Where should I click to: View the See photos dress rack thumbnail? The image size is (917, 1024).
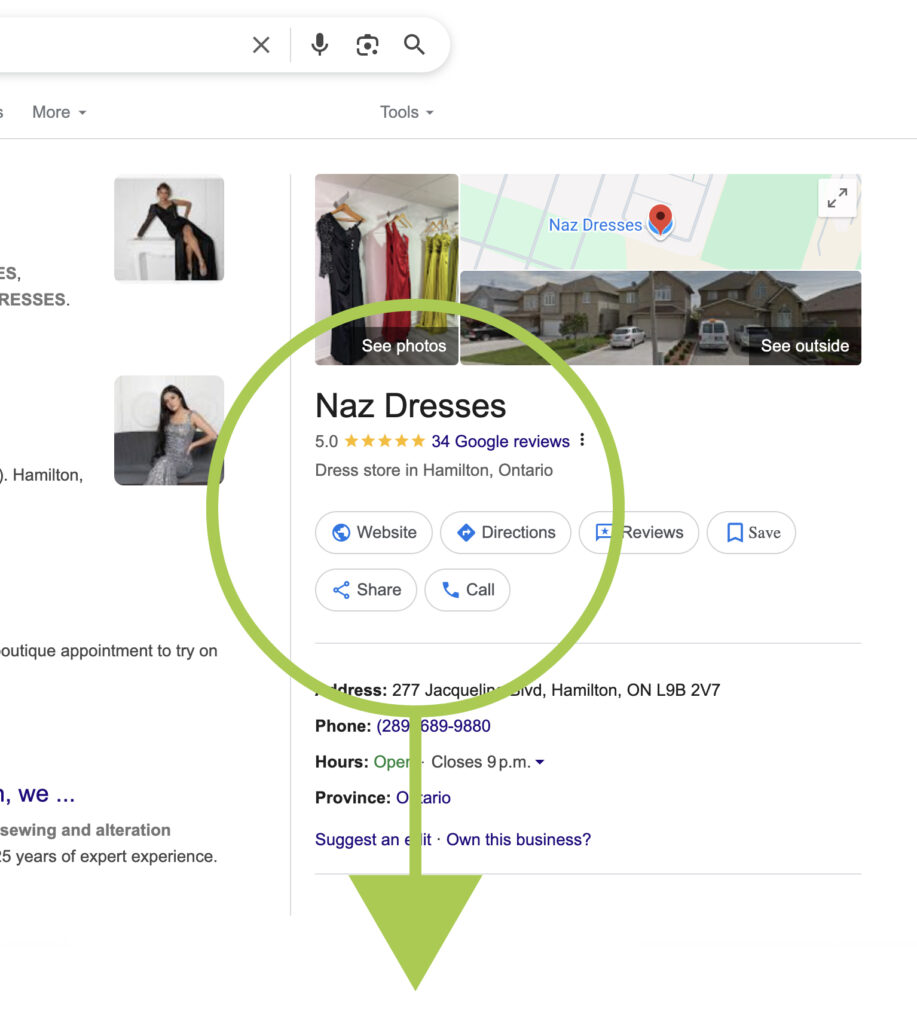pyautogui.click(x=387, y=270)
